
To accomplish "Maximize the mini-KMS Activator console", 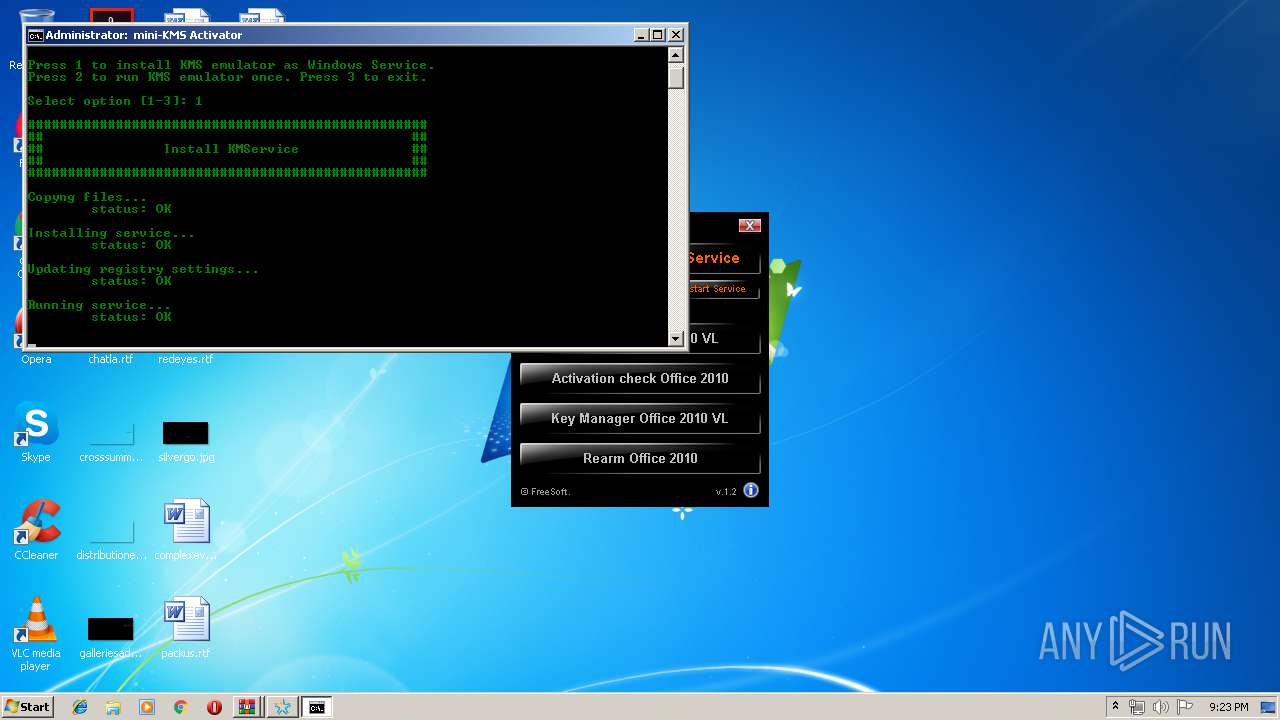I will 658,35.
